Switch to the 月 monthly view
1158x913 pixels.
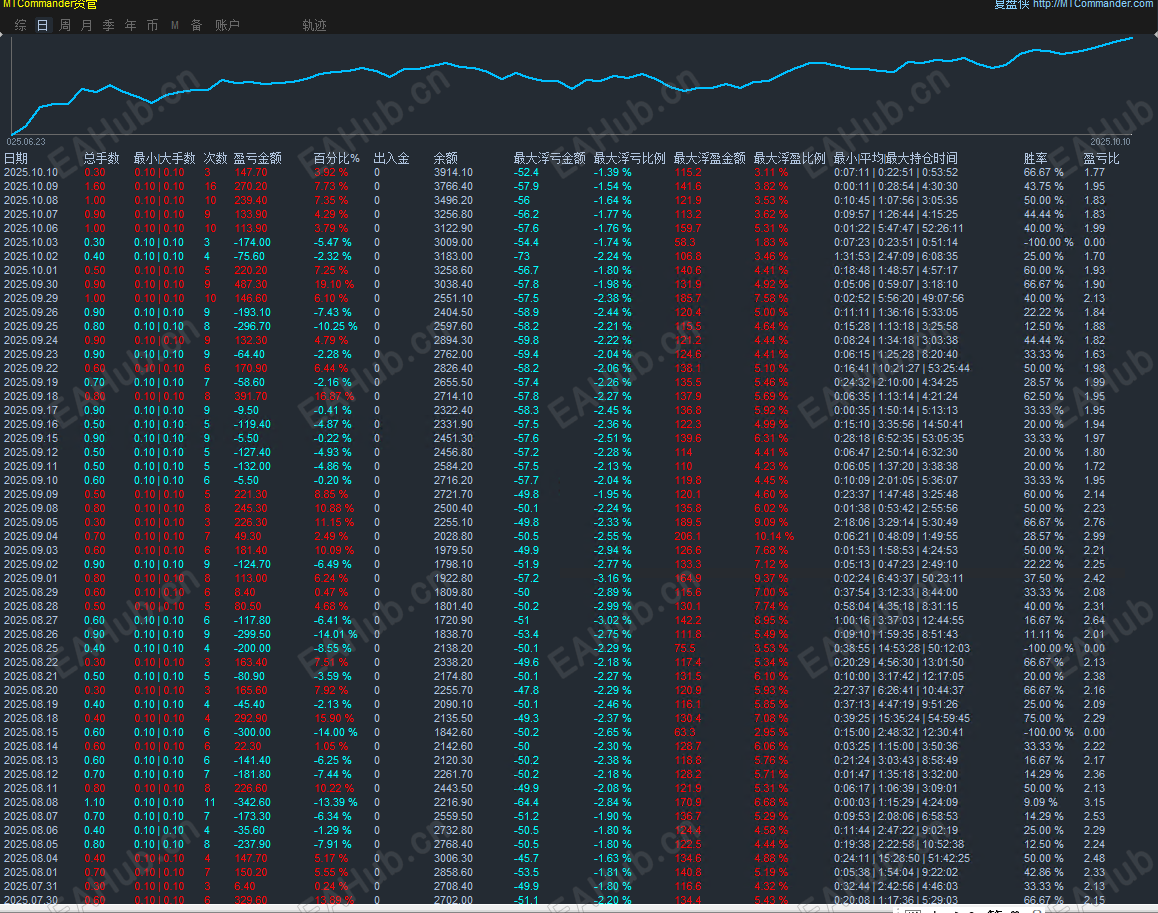pyautogui.click(x=87, y=25)
